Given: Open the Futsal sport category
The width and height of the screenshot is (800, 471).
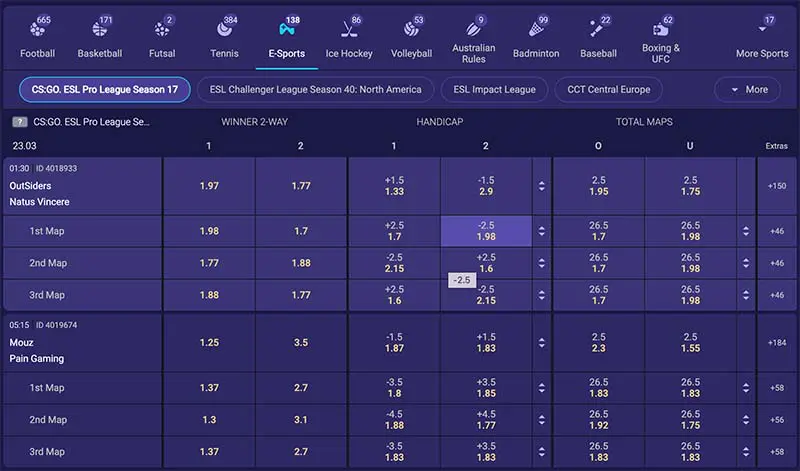Looking at the screenshot, I should pos(162,38).
